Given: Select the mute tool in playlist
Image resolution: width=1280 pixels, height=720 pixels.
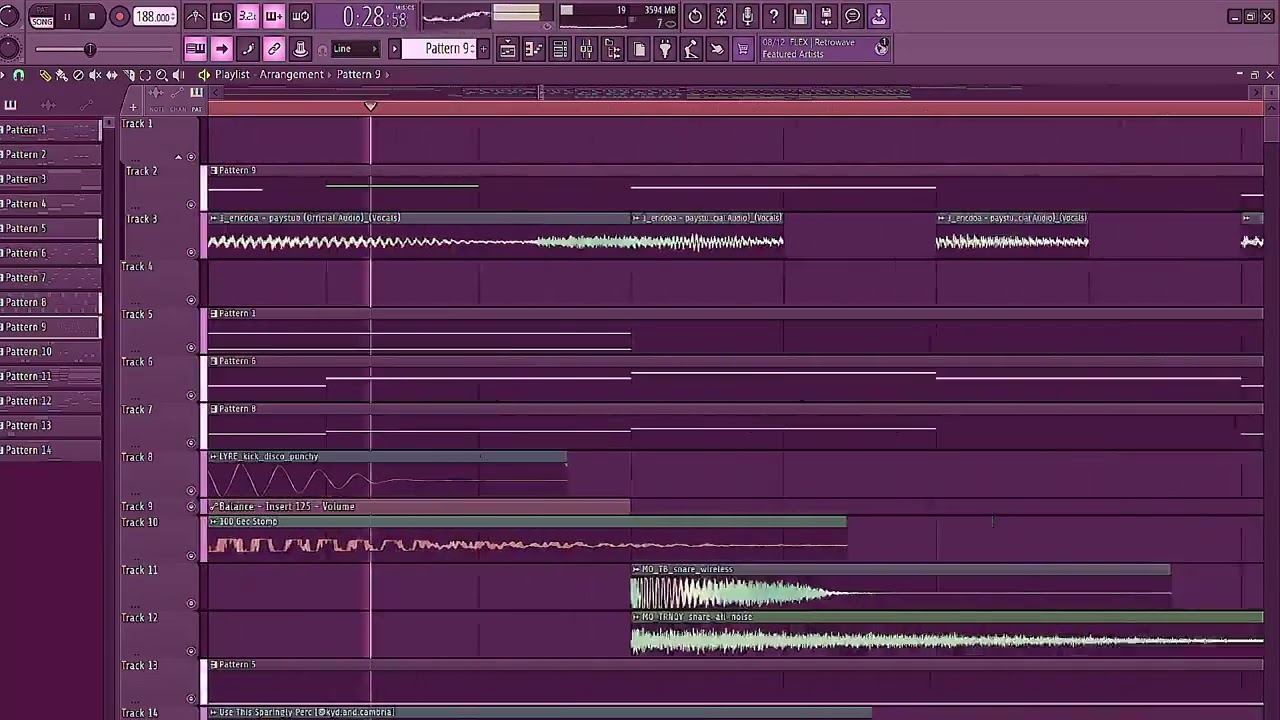Looking at the screenshot, I should pos(95,75).
